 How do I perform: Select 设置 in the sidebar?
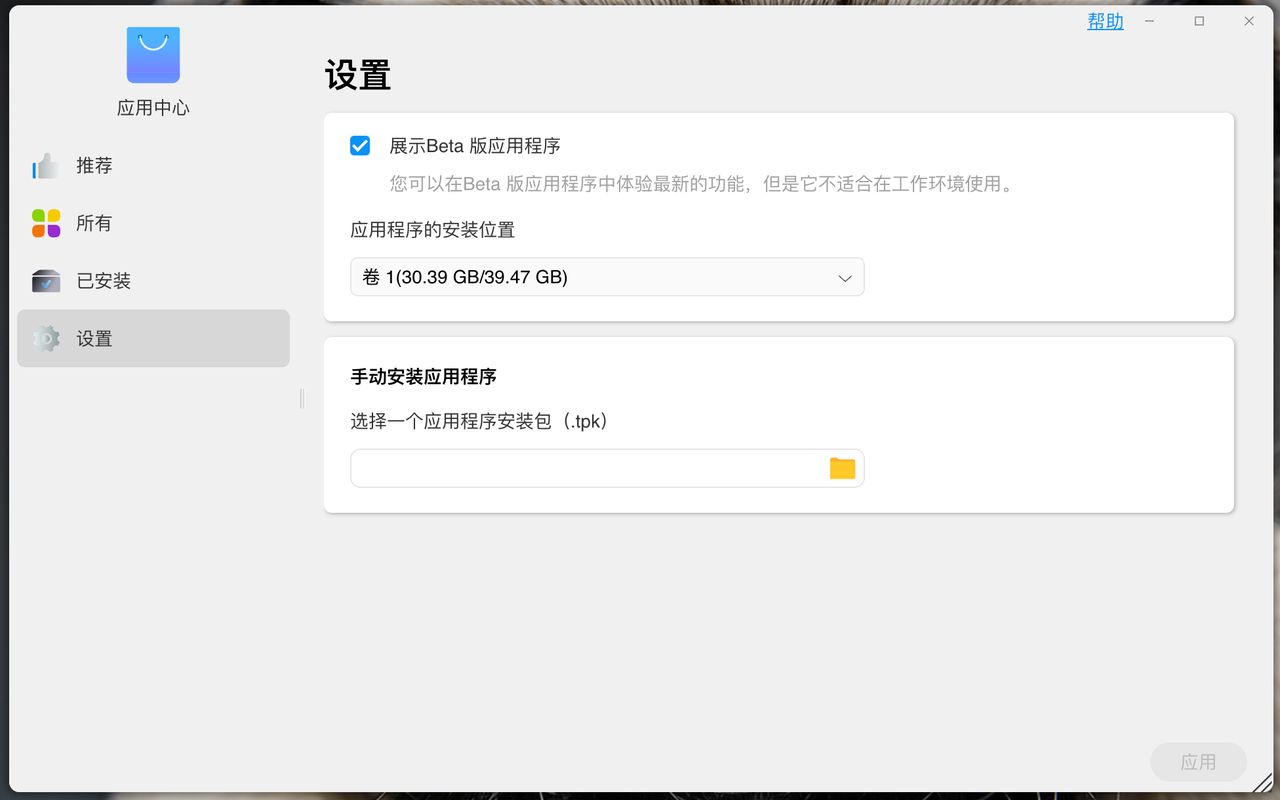[x=94, y=339]
